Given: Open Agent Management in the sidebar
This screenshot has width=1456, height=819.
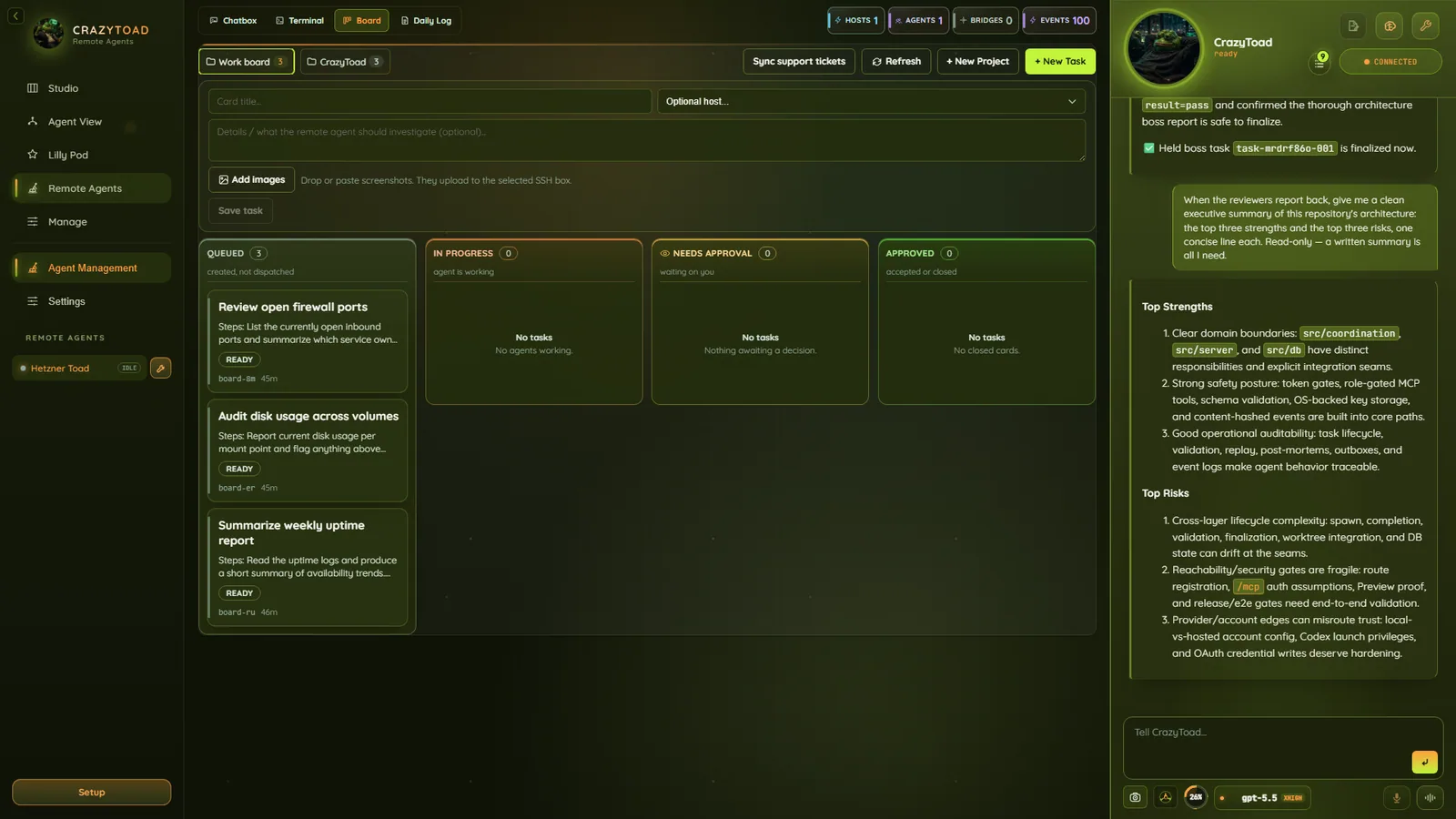Looking at the screenshot, I should click(x=91, y=268).
